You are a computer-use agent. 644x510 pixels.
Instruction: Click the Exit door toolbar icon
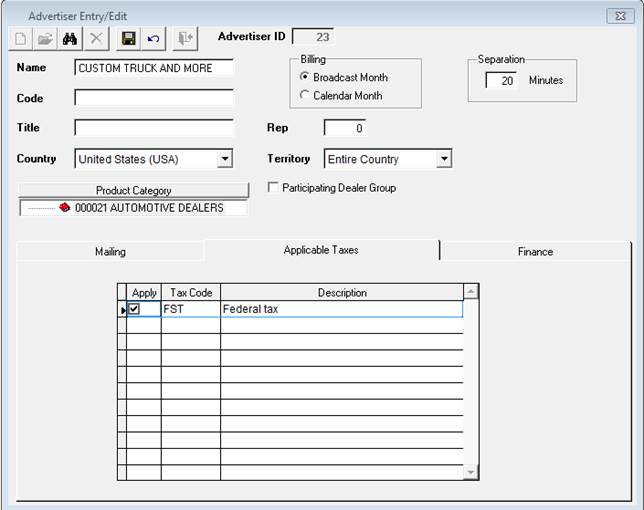click(x=186, y=38)
